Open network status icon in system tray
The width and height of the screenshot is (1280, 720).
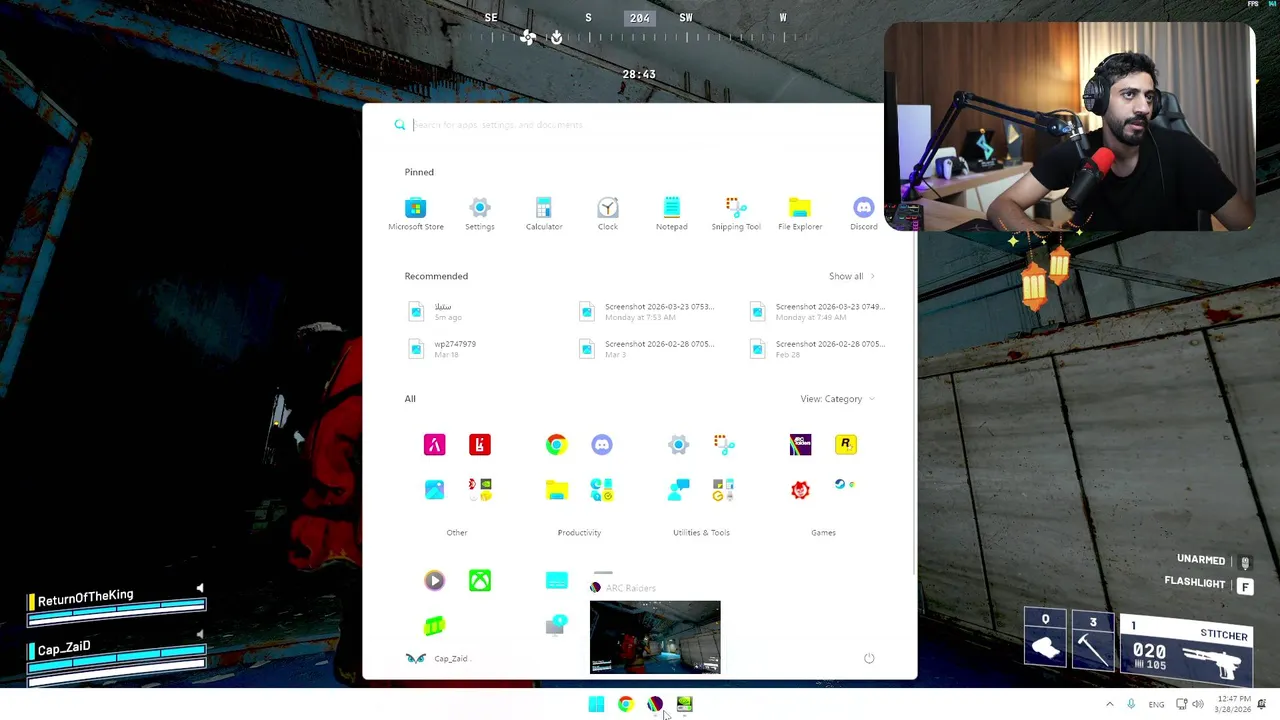(x=1181, y=704)
